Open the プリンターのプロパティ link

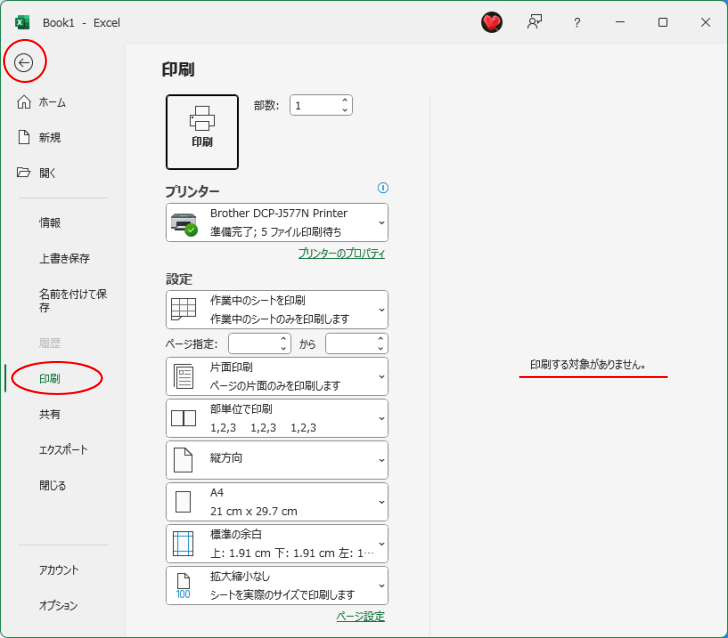coord(341,254)
